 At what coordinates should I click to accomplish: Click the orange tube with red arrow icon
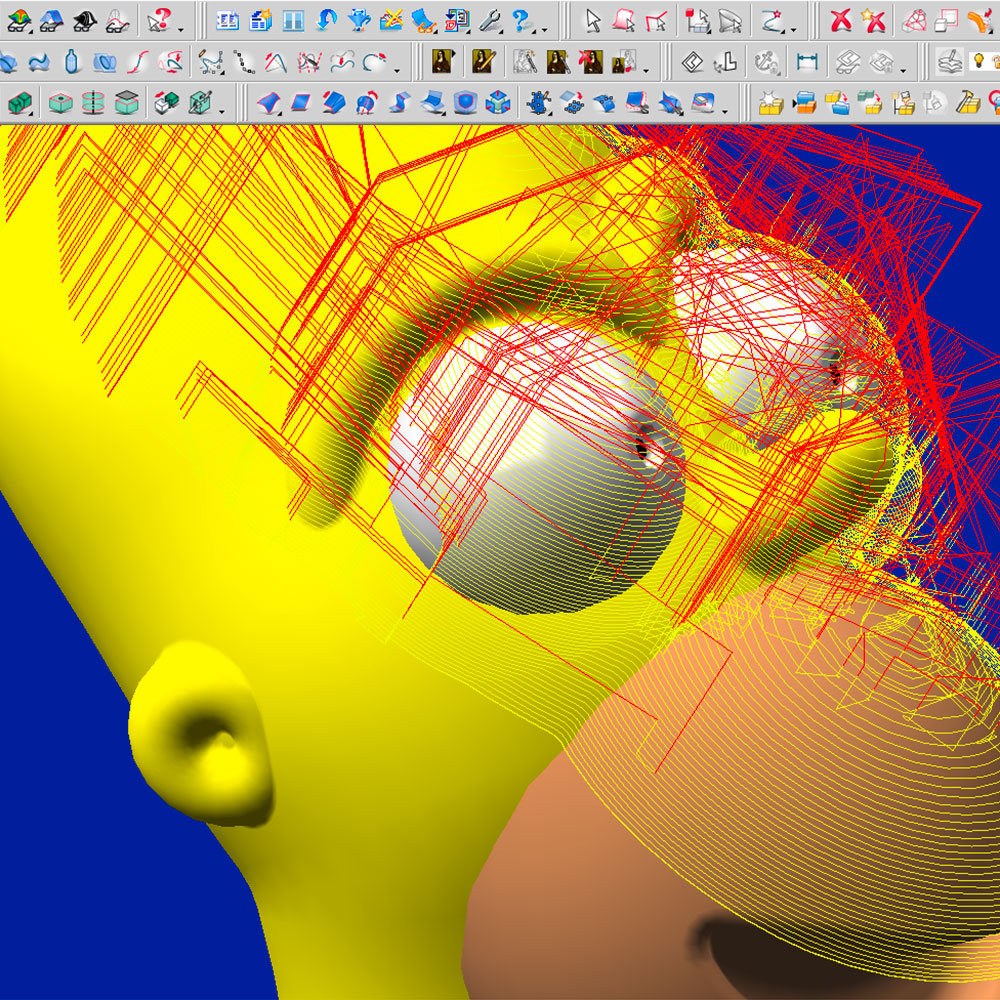[x=981, y=22]
